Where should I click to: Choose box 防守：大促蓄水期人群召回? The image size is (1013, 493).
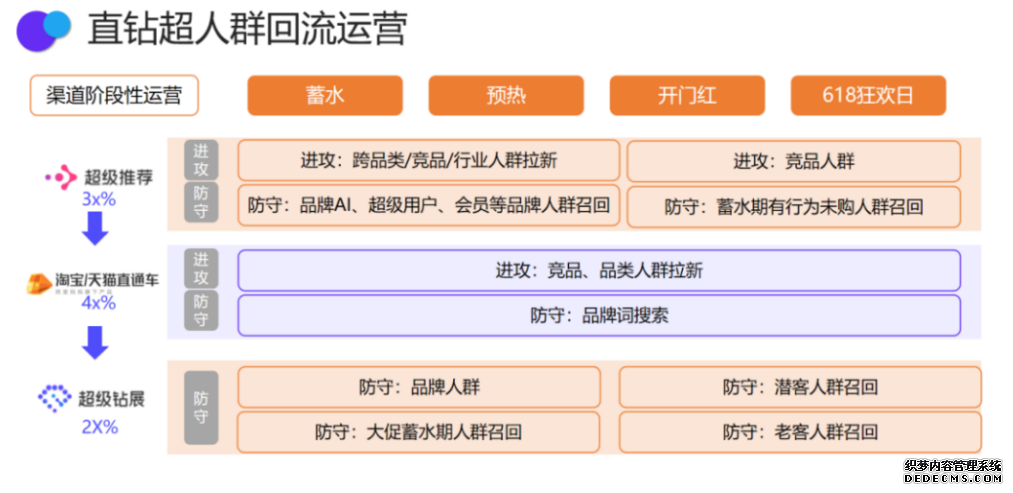(419, 432)
